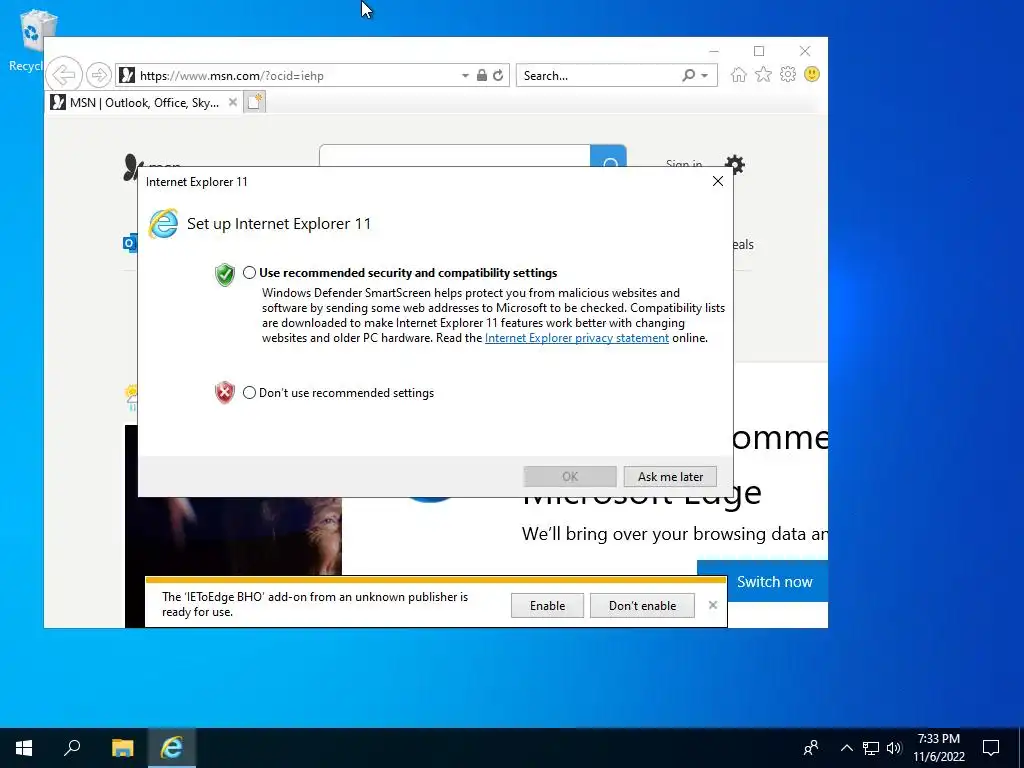Image resolution: width=1024 pixels, height=768 pixels.
Task: Click the lock security icon in address bar
Action: coord(481,75)
